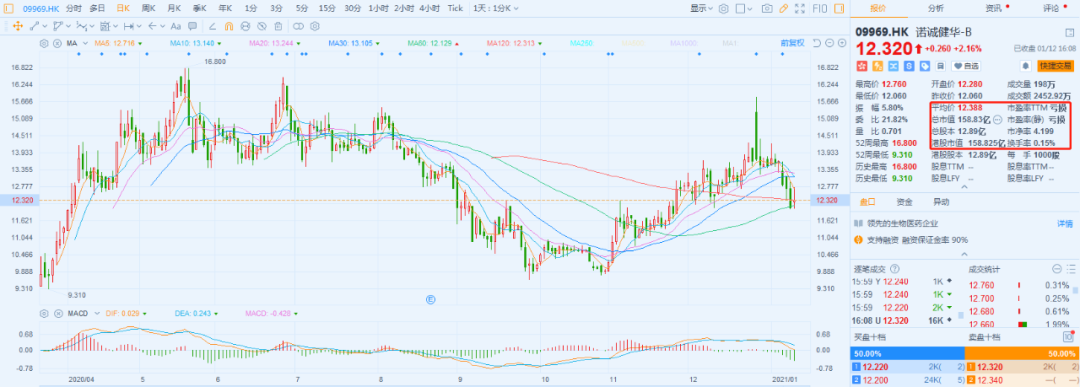
Task: Toggle the orange magnet snap tool
Action: point(229,26)
